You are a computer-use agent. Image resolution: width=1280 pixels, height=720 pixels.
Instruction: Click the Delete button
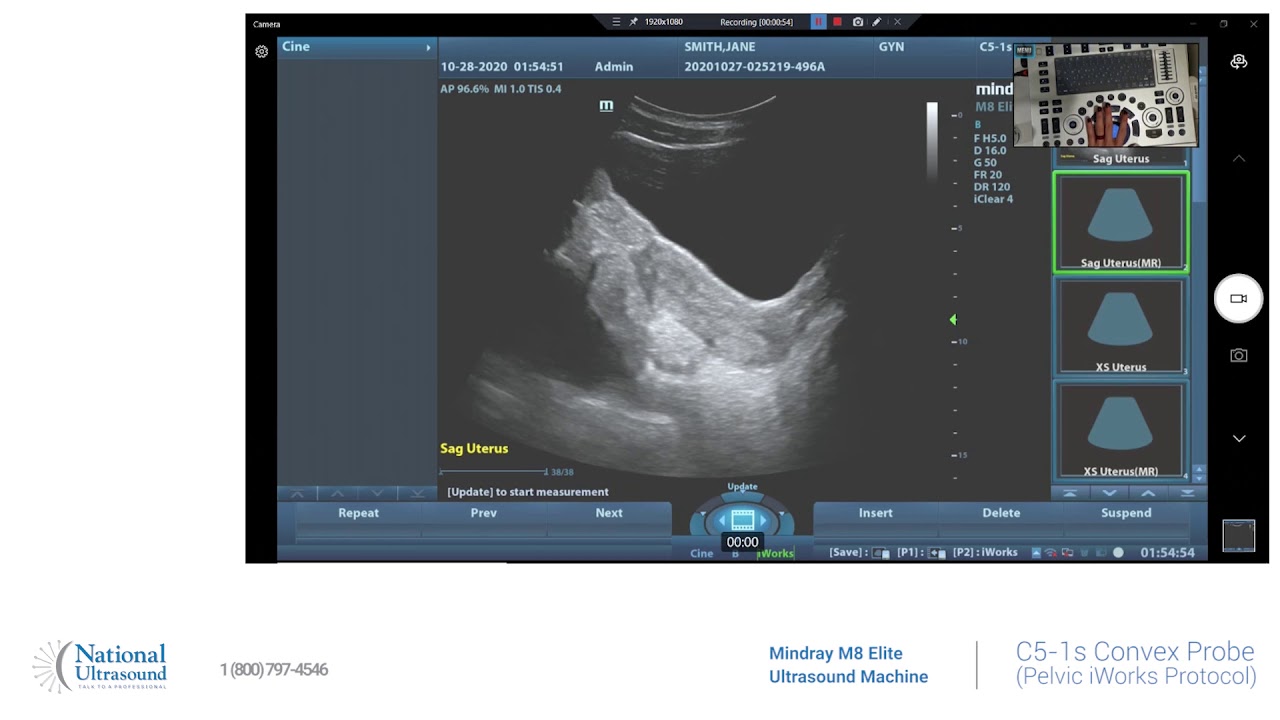click(1001, 513)
